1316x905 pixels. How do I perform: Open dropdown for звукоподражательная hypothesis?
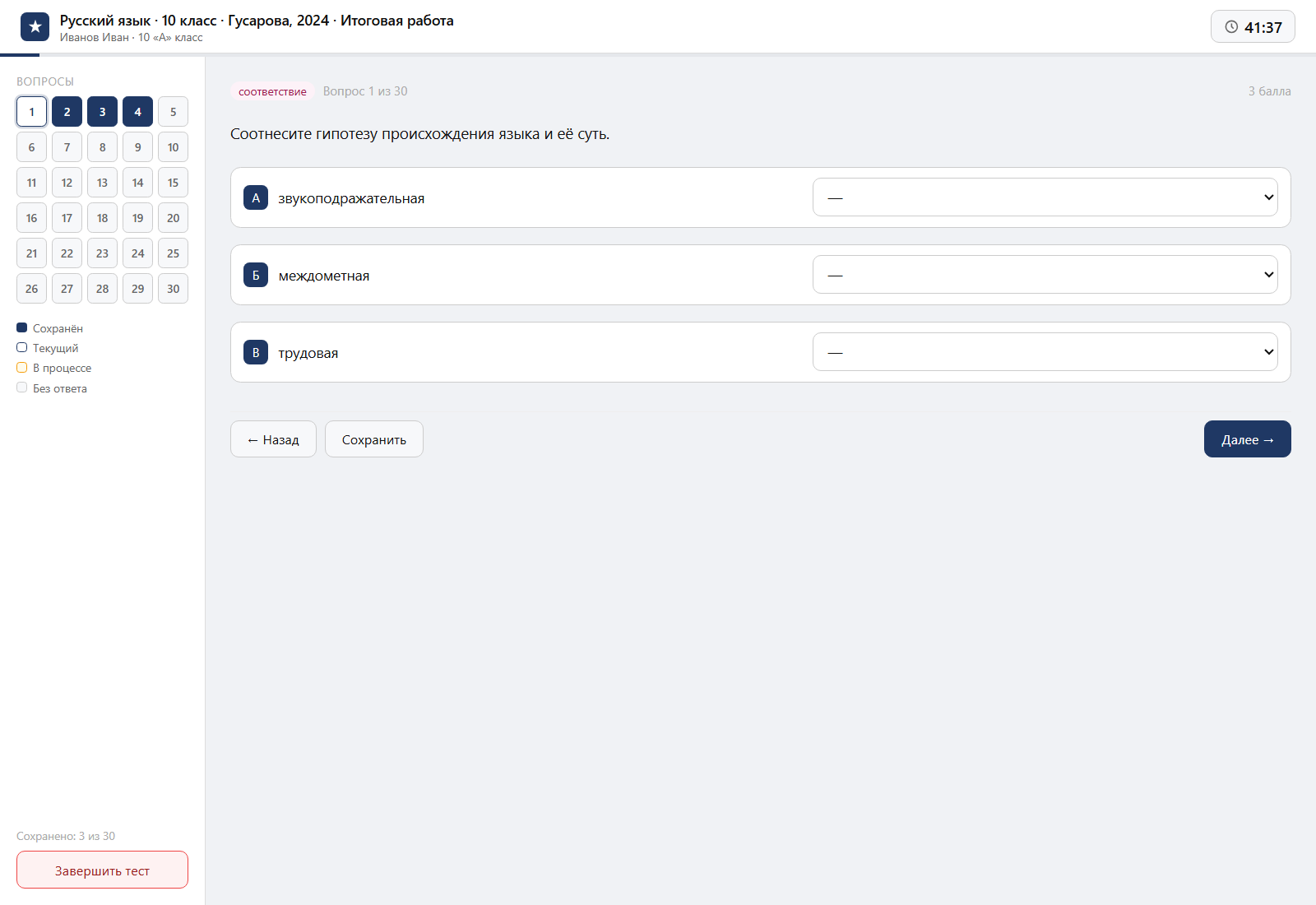point(1045,197)
